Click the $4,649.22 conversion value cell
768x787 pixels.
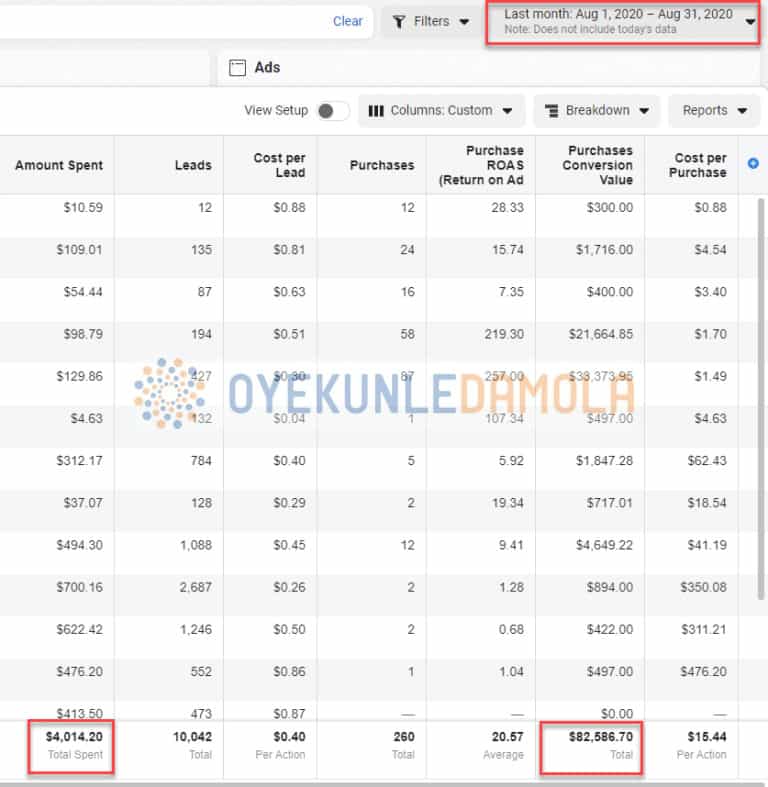[x=604, y=545]
